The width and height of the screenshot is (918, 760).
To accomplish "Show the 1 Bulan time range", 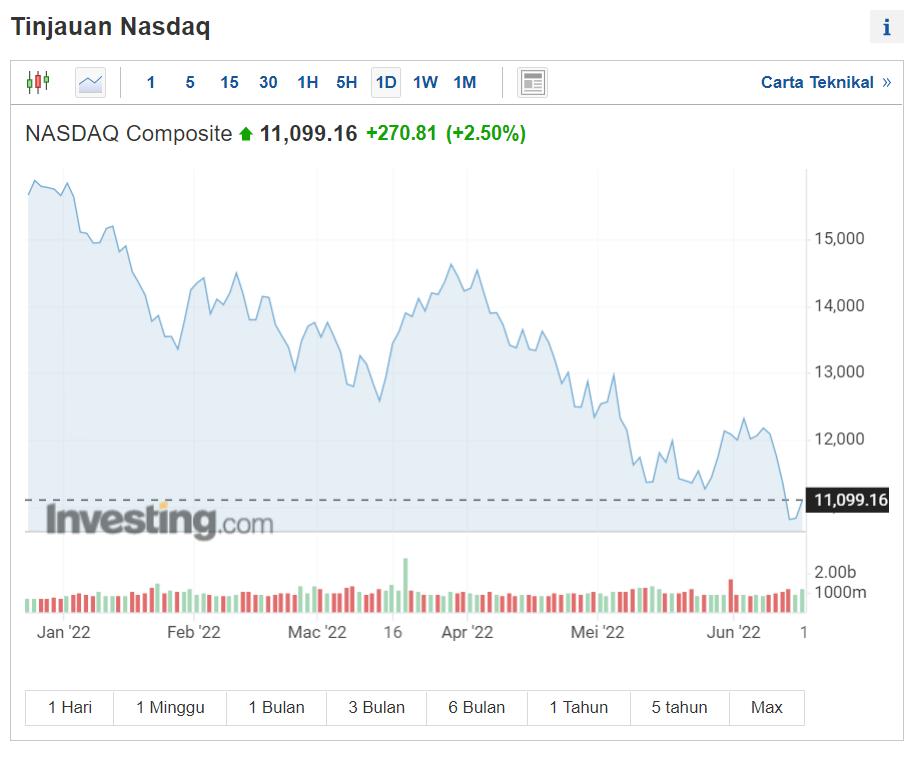I will pyautogui.click(x=276, y=707).
